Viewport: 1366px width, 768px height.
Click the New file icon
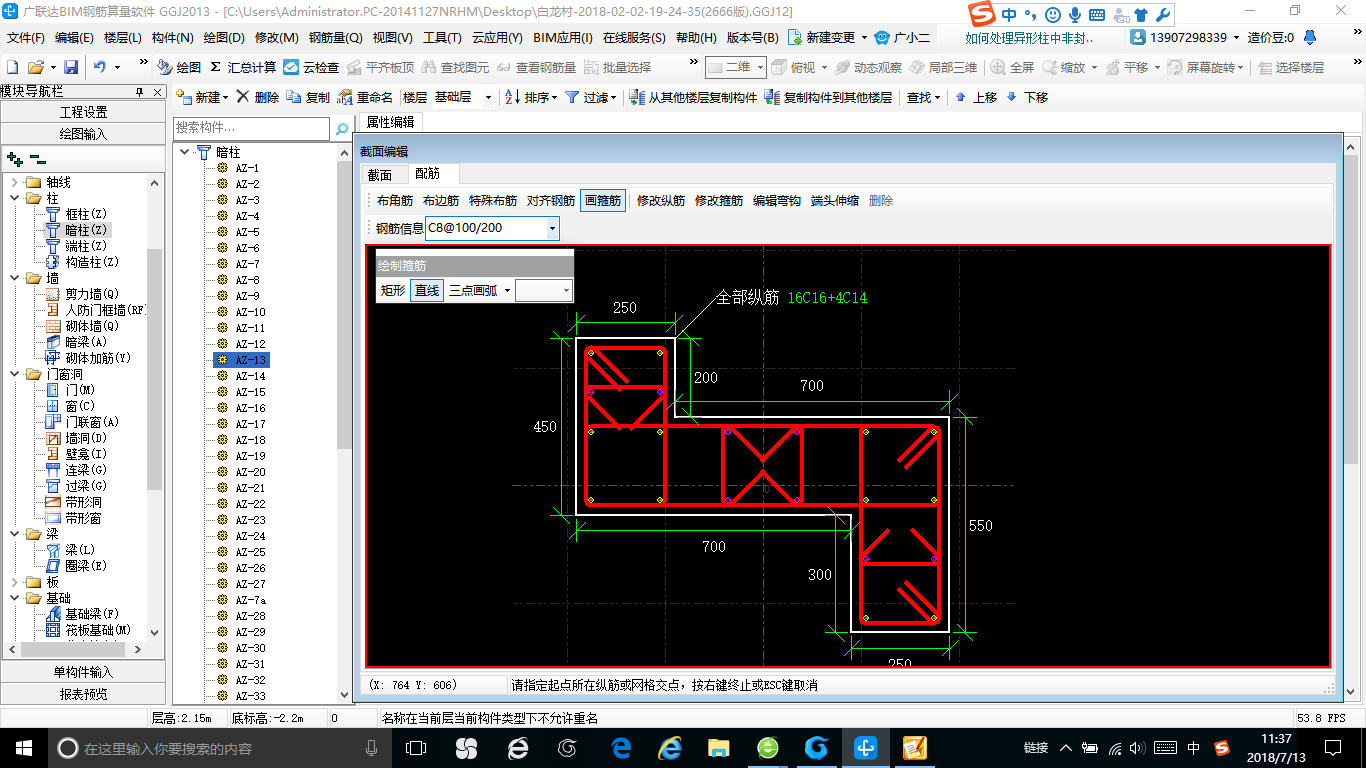(x=13, y=67)
